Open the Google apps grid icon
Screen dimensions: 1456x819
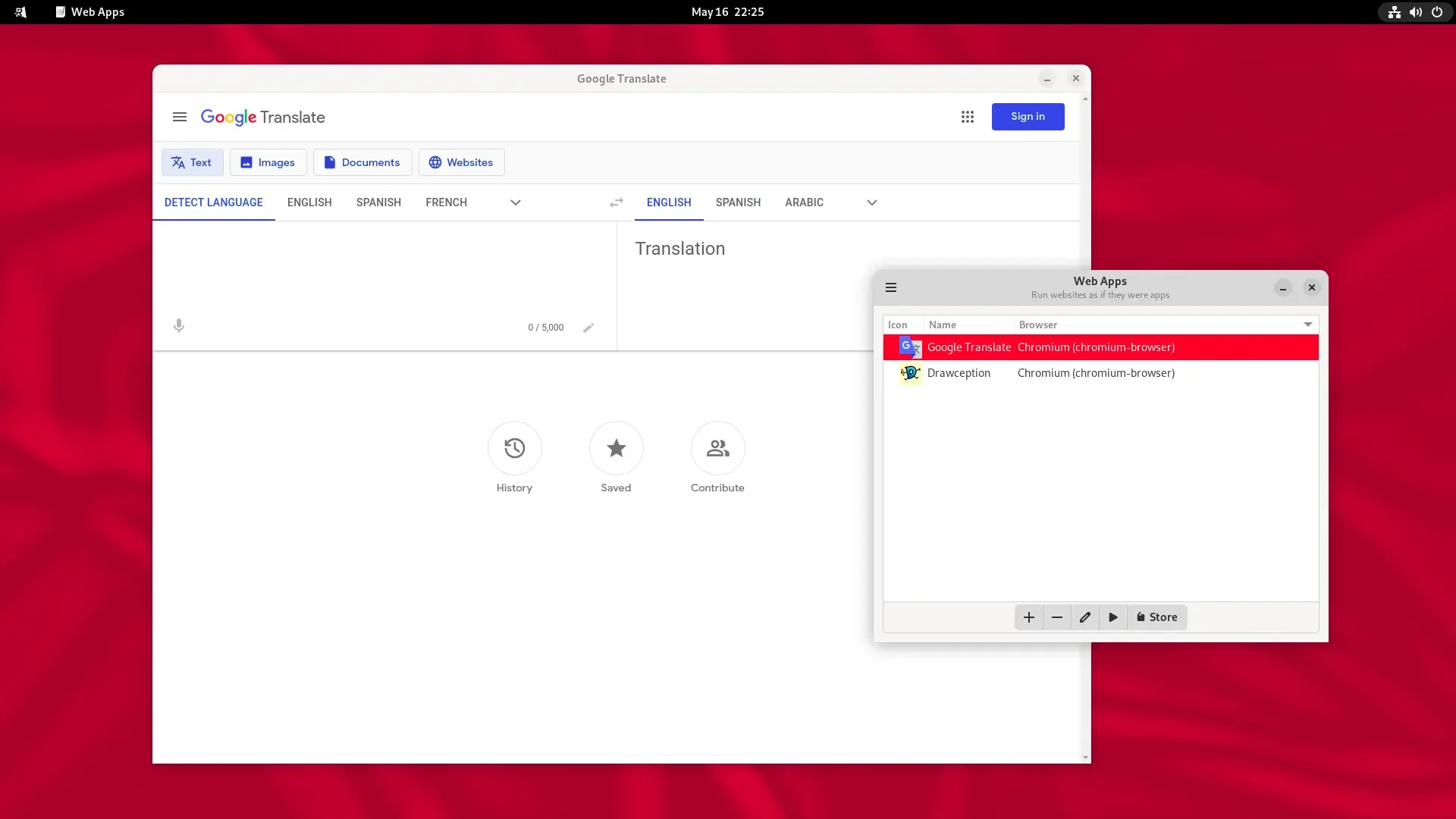point(968,117)
